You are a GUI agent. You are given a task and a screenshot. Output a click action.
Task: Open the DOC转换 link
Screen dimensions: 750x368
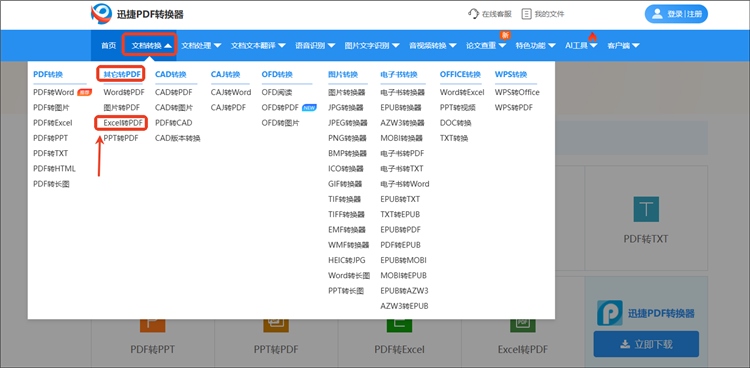pos(455,123)
